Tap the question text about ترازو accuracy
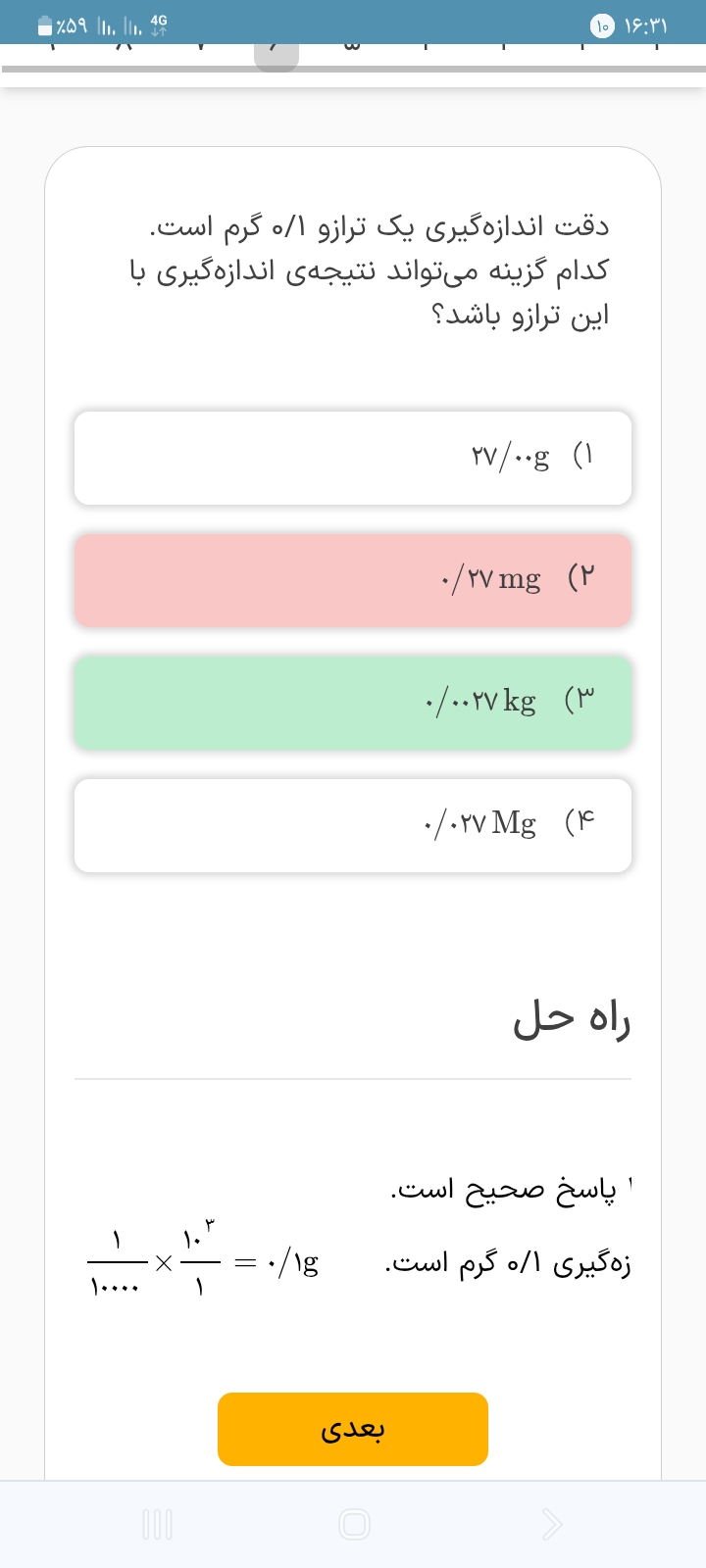706x1568 pixels. coord(370,270)
